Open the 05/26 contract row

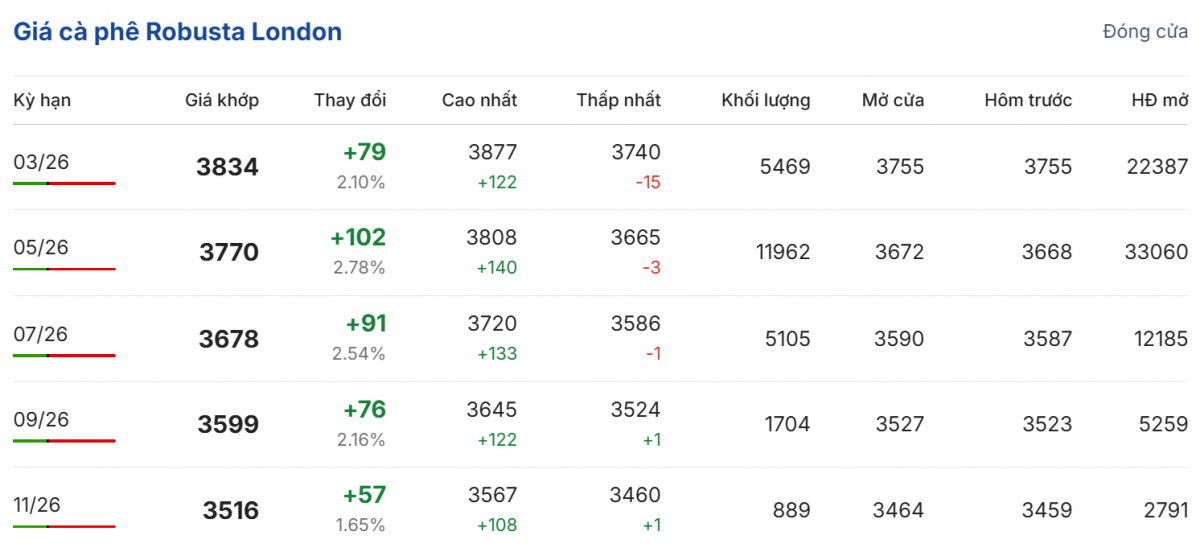42,248
